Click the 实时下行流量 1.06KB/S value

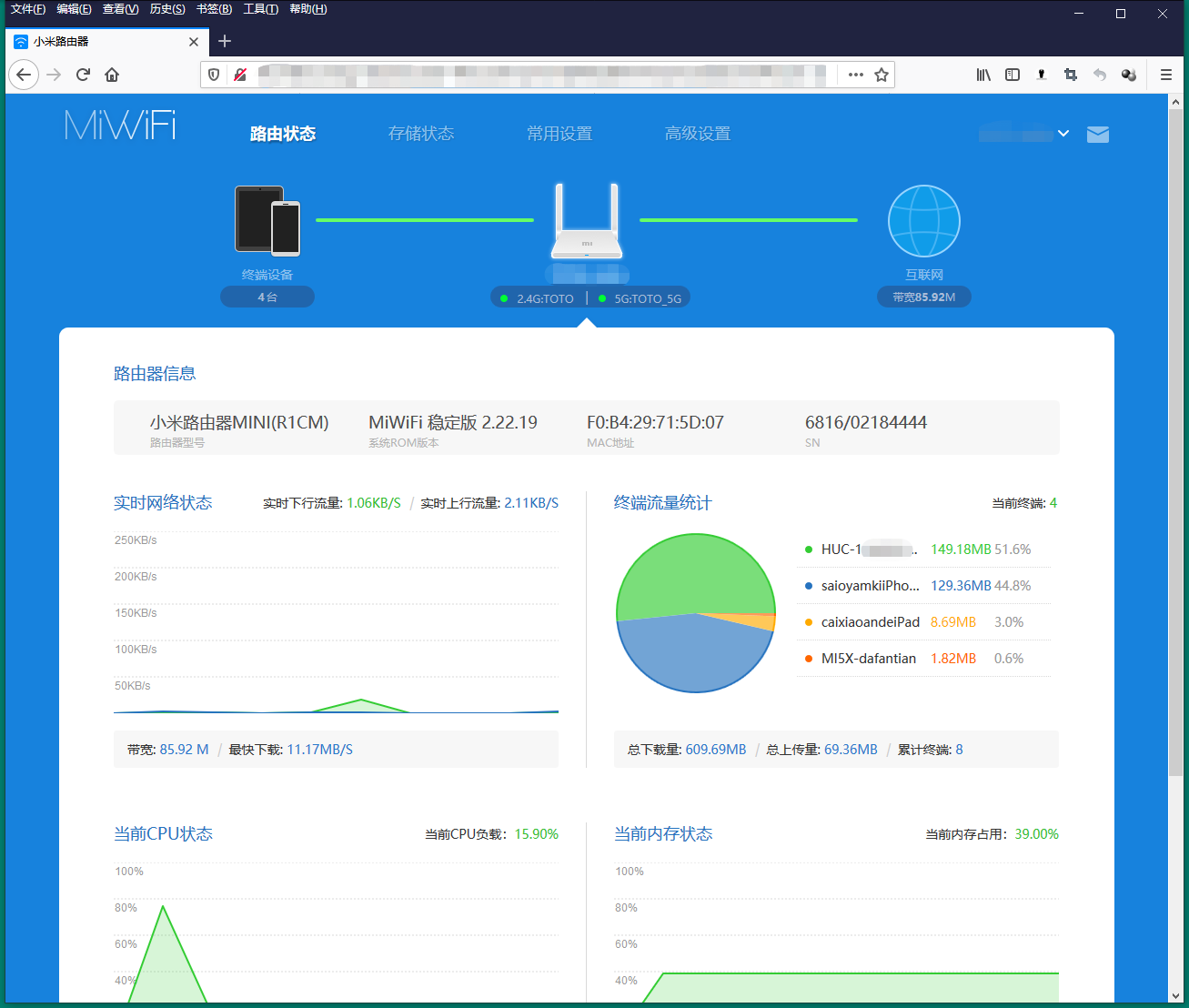[374, 503]
